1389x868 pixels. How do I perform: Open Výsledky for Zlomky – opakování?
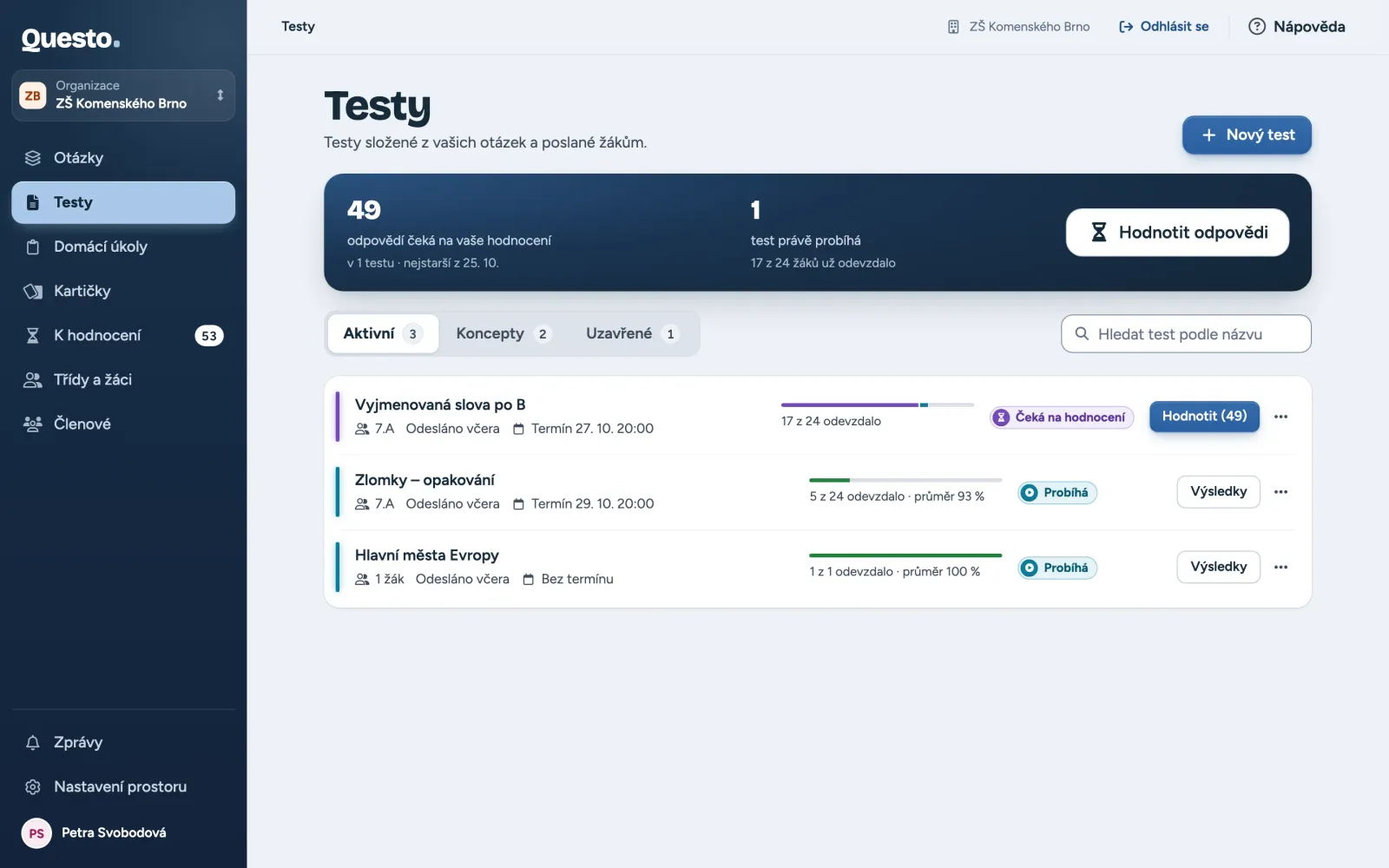click(x=1219, y=492)
